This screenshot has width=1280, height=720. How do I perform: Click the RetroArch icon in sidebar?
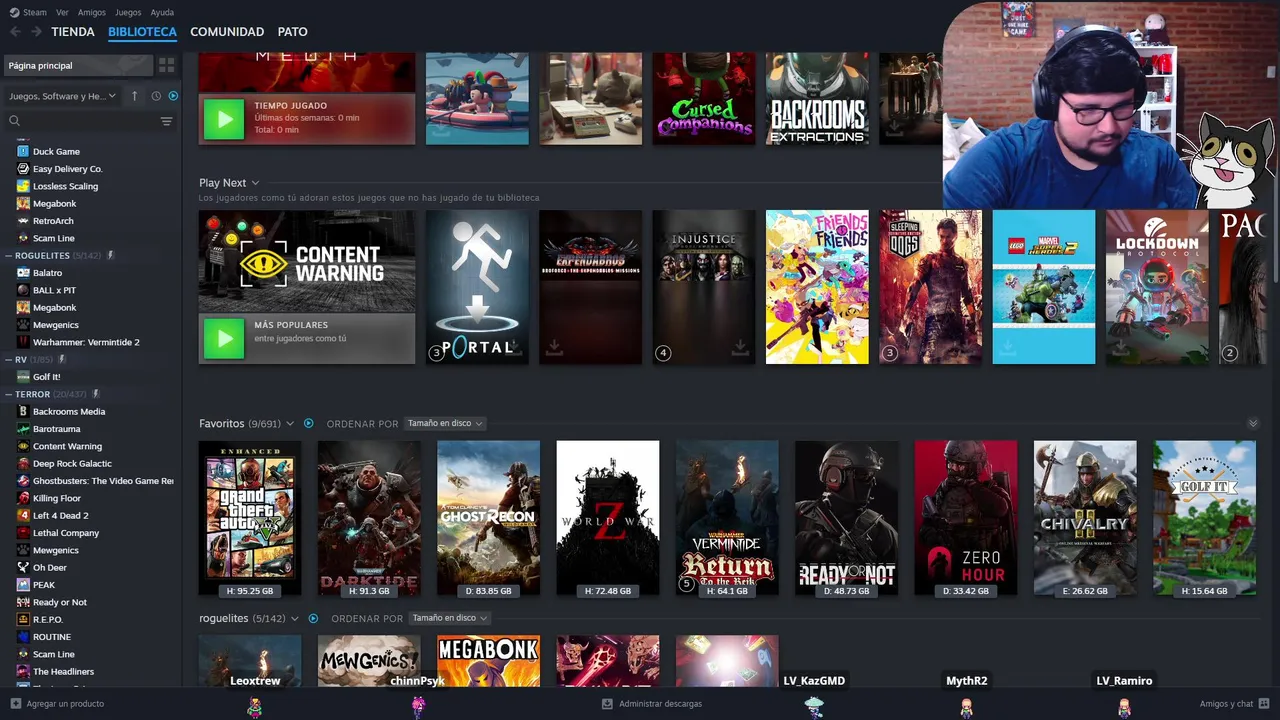[23, 221]
